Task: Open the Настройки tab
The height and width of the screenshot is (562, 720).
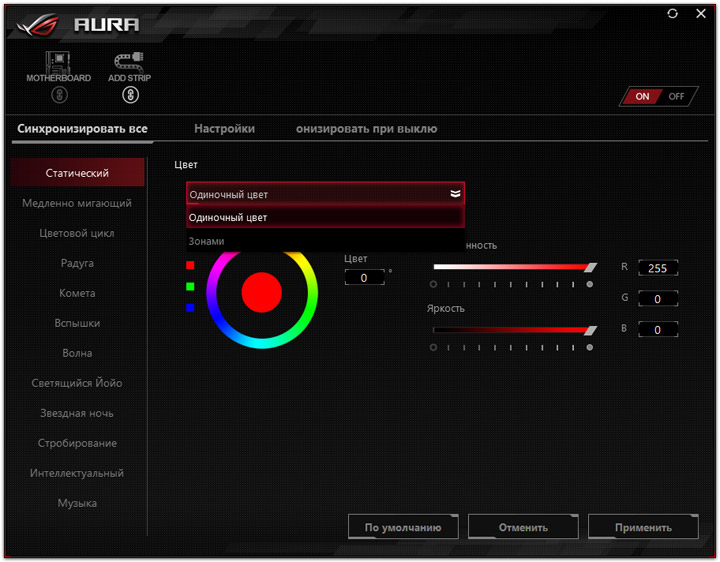Action: [224, 129]
